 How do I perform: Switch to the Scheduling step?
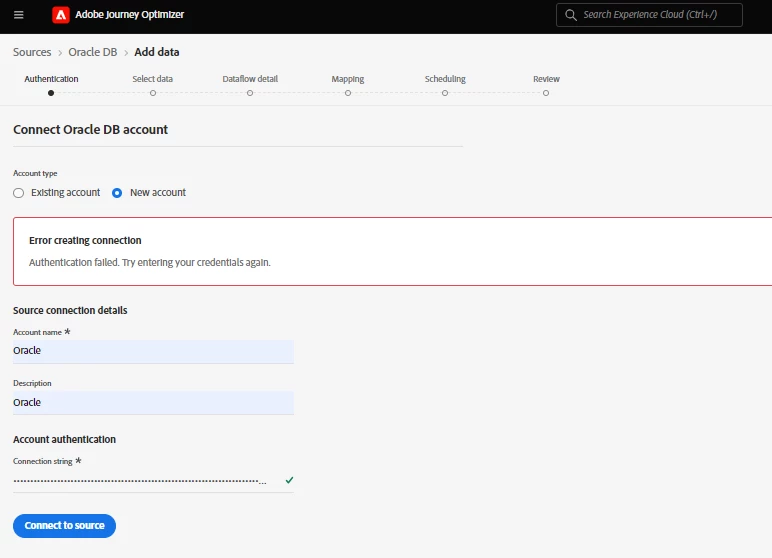(445, 84)
